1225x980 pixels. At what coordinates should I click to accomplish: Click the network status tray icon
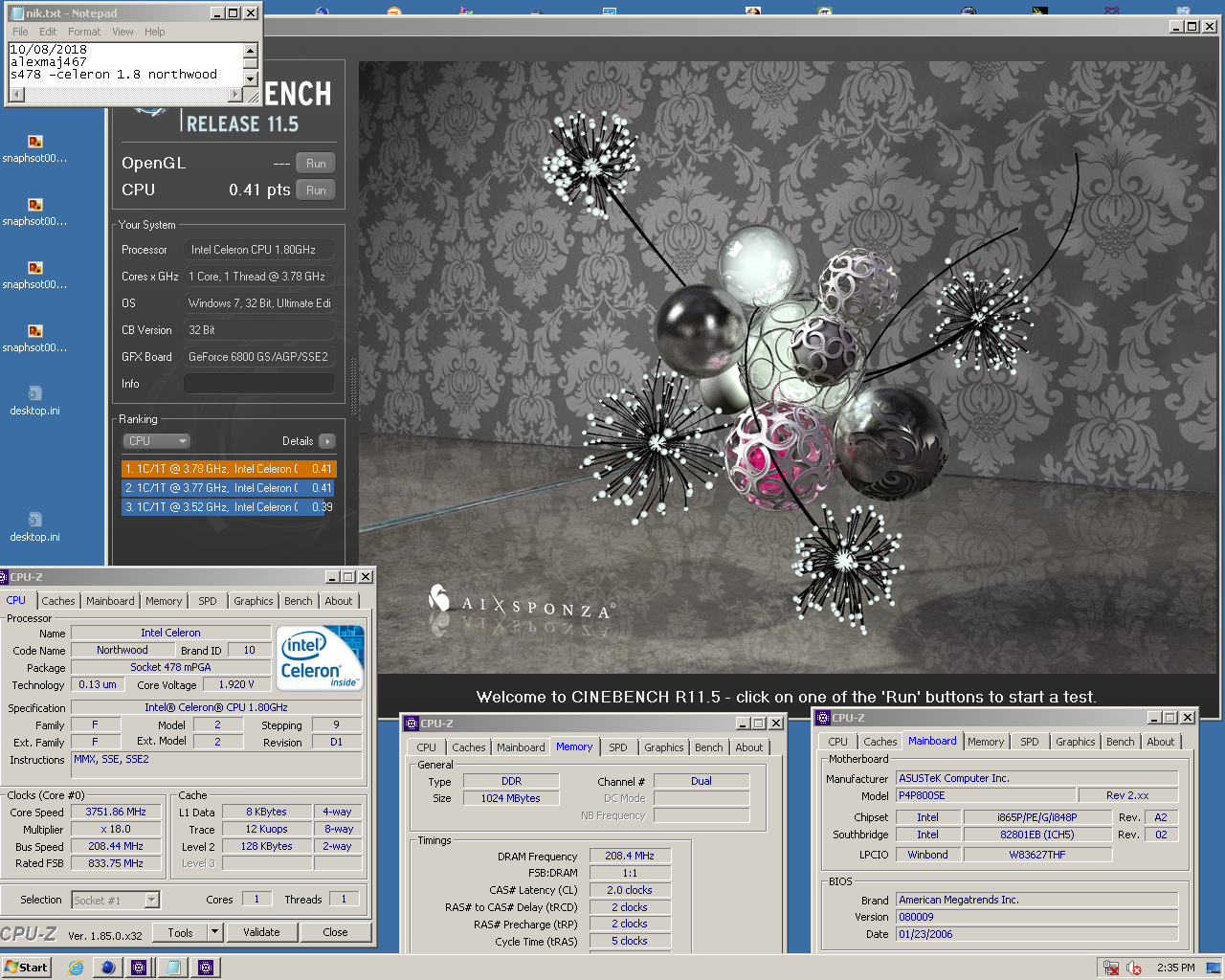tap(1111, 968)
